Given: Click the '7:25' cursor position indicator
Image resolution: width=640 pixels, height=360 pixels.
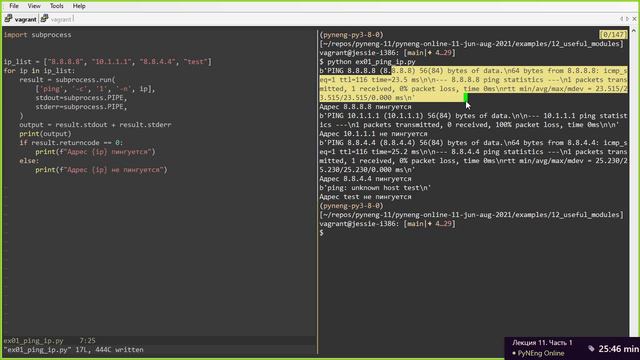Looking at the screenshot, I should click(87, 340).
